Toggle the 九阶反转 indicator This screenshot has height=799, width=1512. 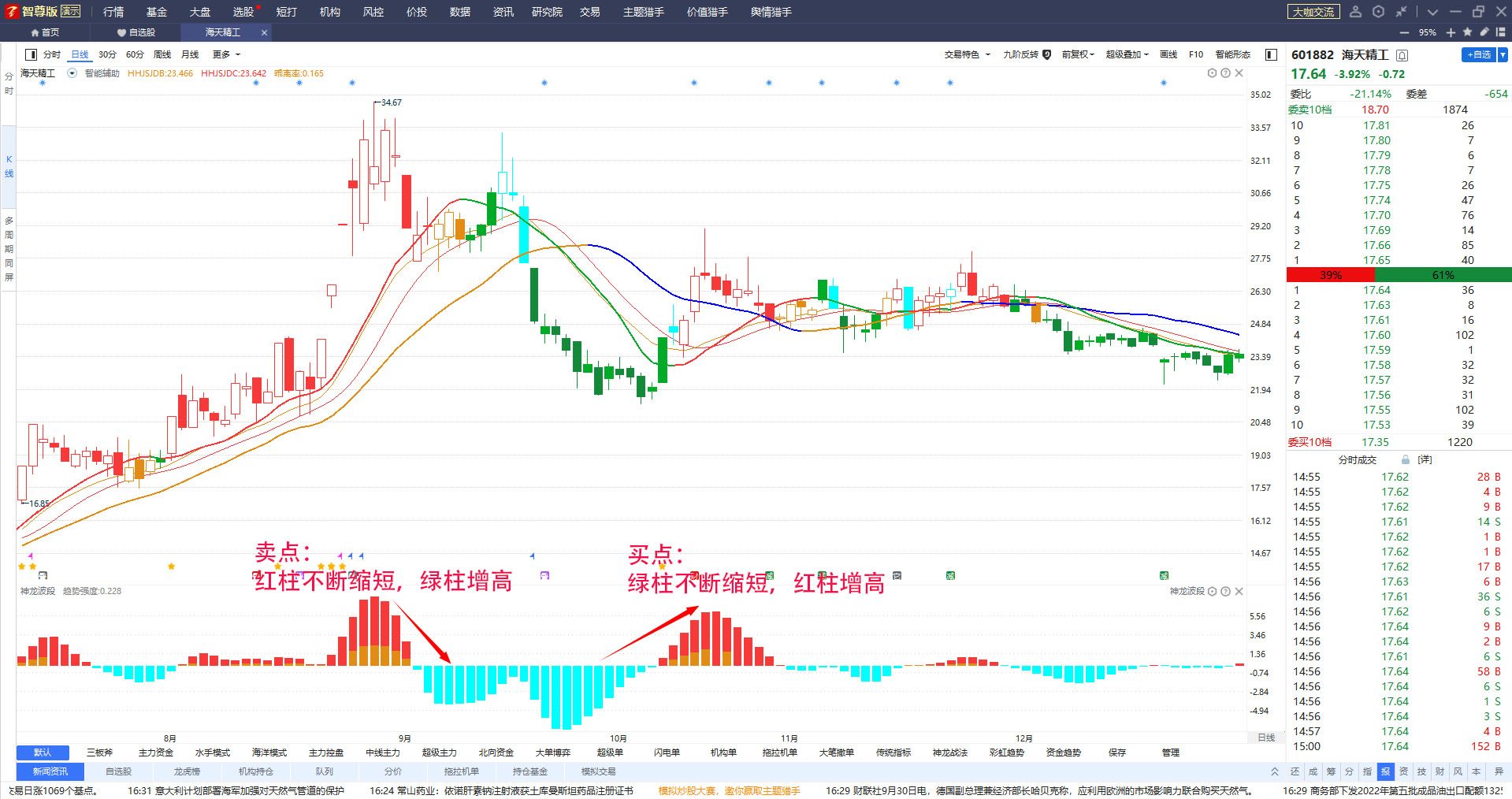1027,54
